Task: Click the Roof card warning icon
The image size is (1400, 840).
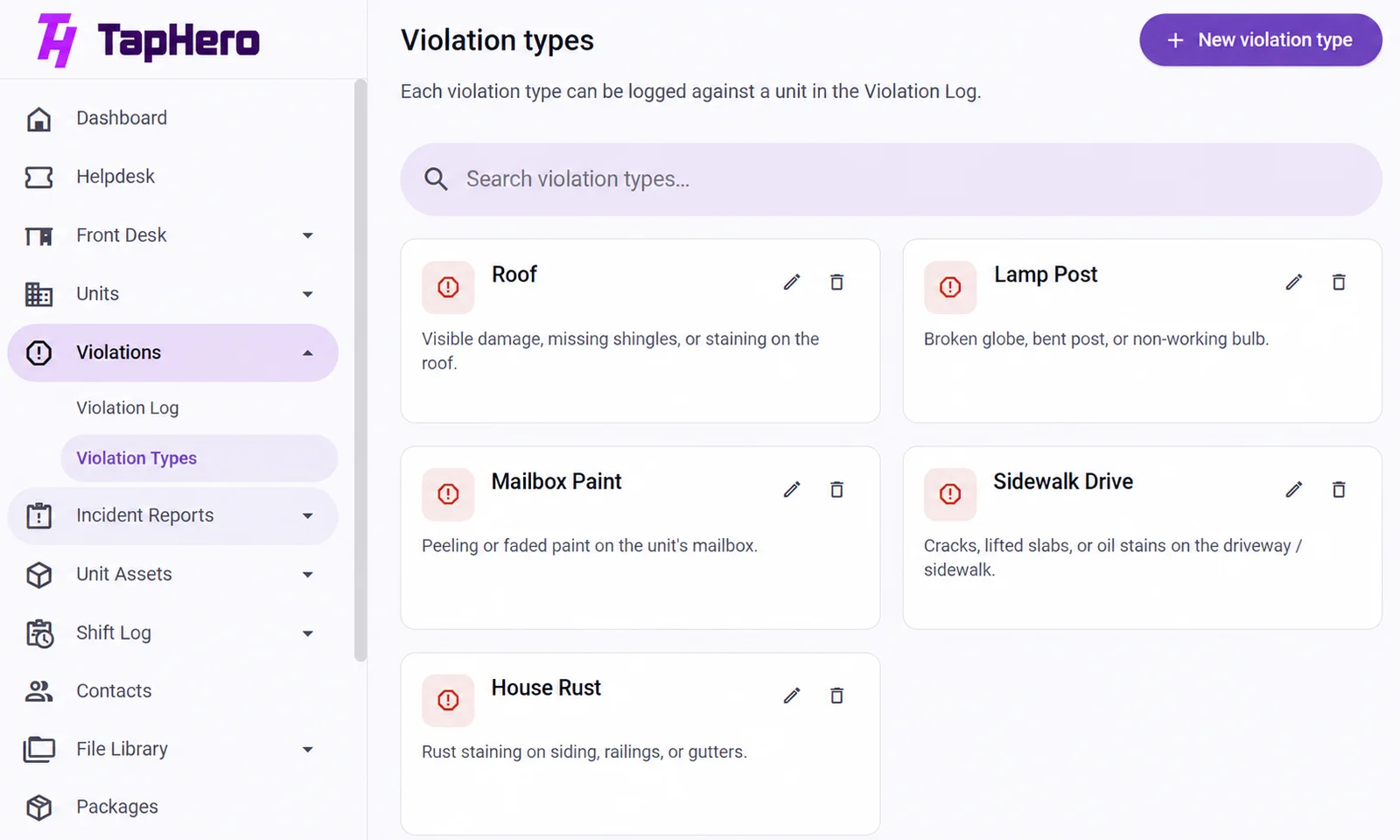Action: [448, 287]
